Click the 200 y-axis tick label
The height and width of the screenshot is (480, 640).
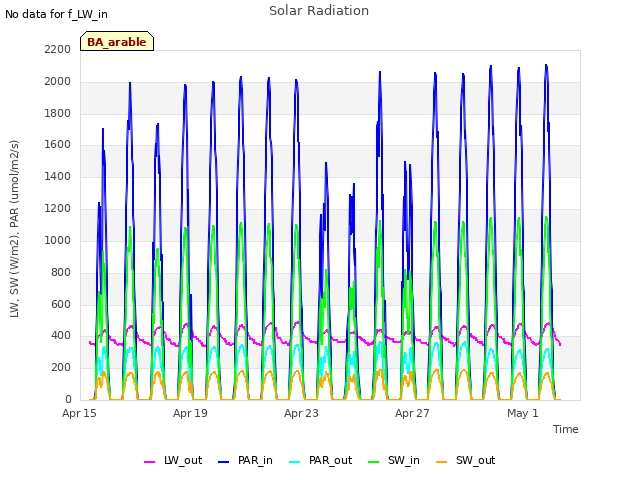pyautogui.click(x=61, y=368)
